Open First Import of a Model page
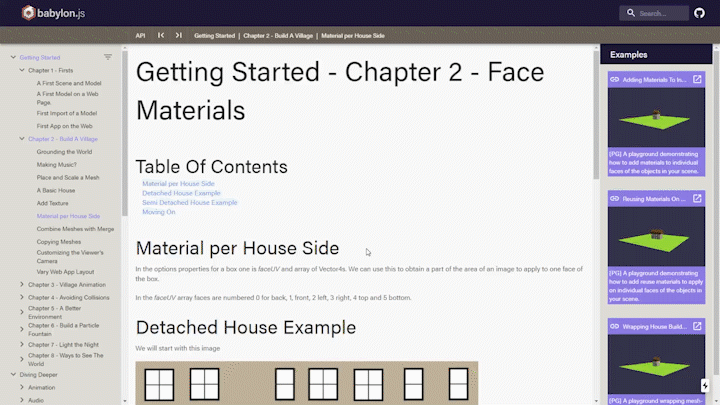 point(67,113)
